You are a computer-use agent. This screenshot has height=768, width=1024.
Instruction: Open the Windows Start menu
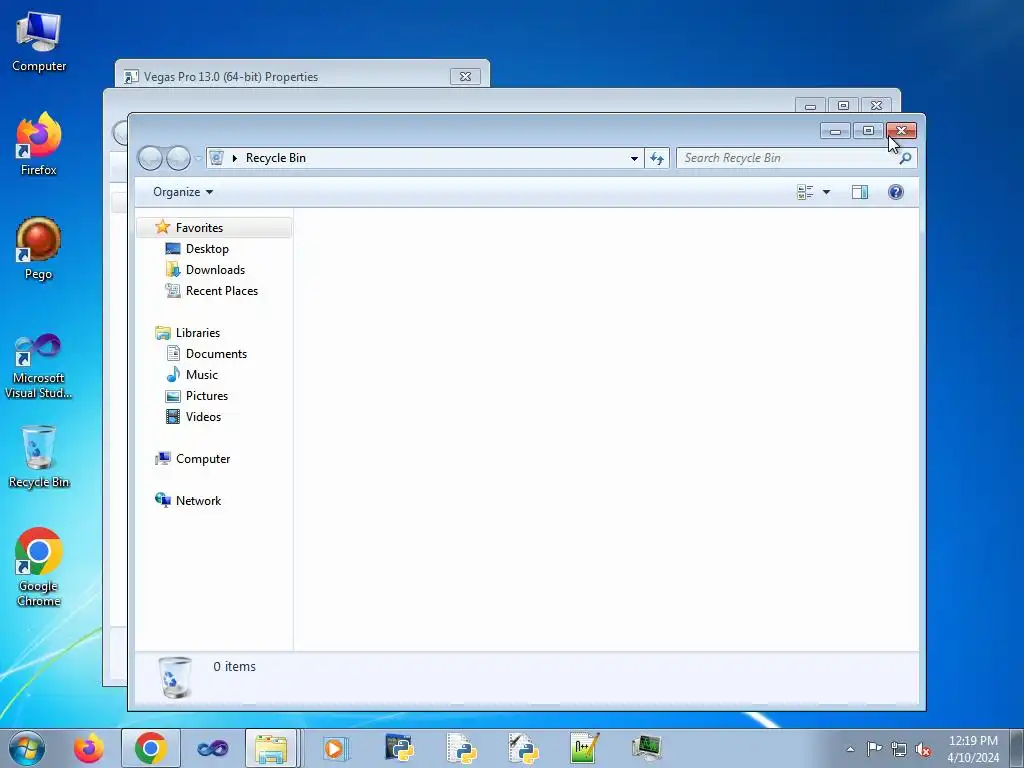tap(27, 748)
